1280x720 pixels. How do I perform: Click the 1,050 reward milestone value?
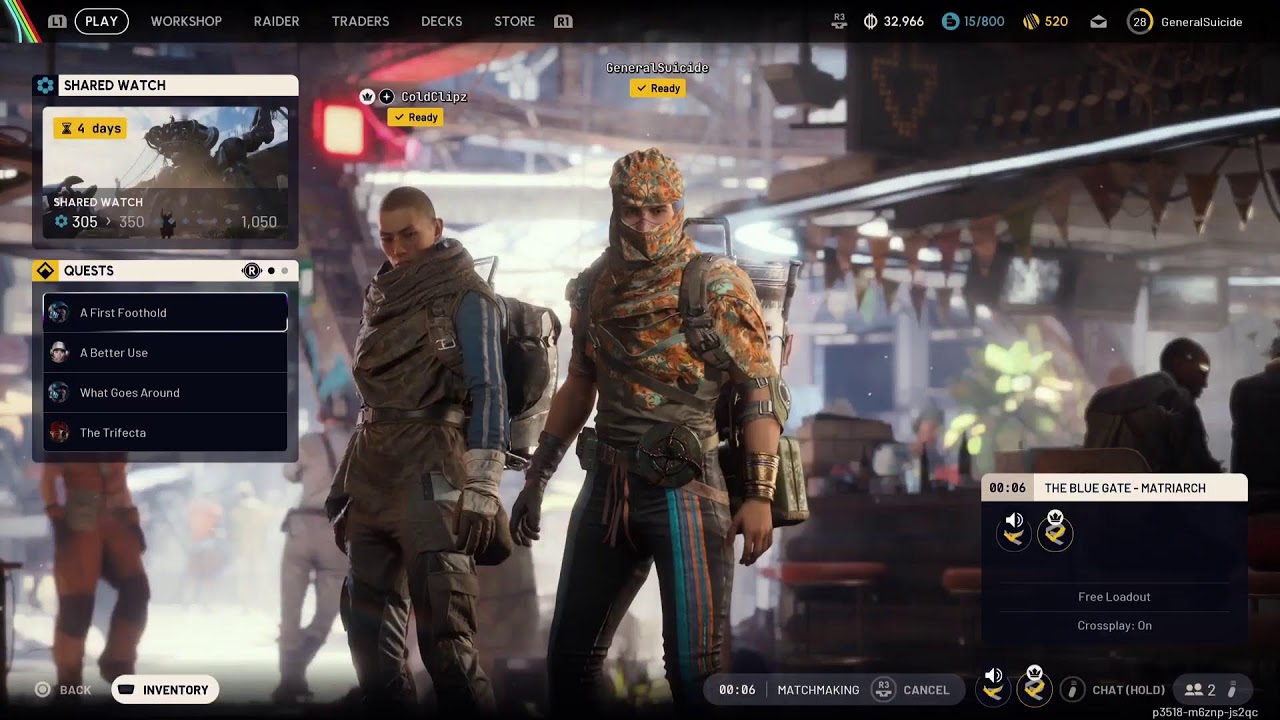[259, 222]
